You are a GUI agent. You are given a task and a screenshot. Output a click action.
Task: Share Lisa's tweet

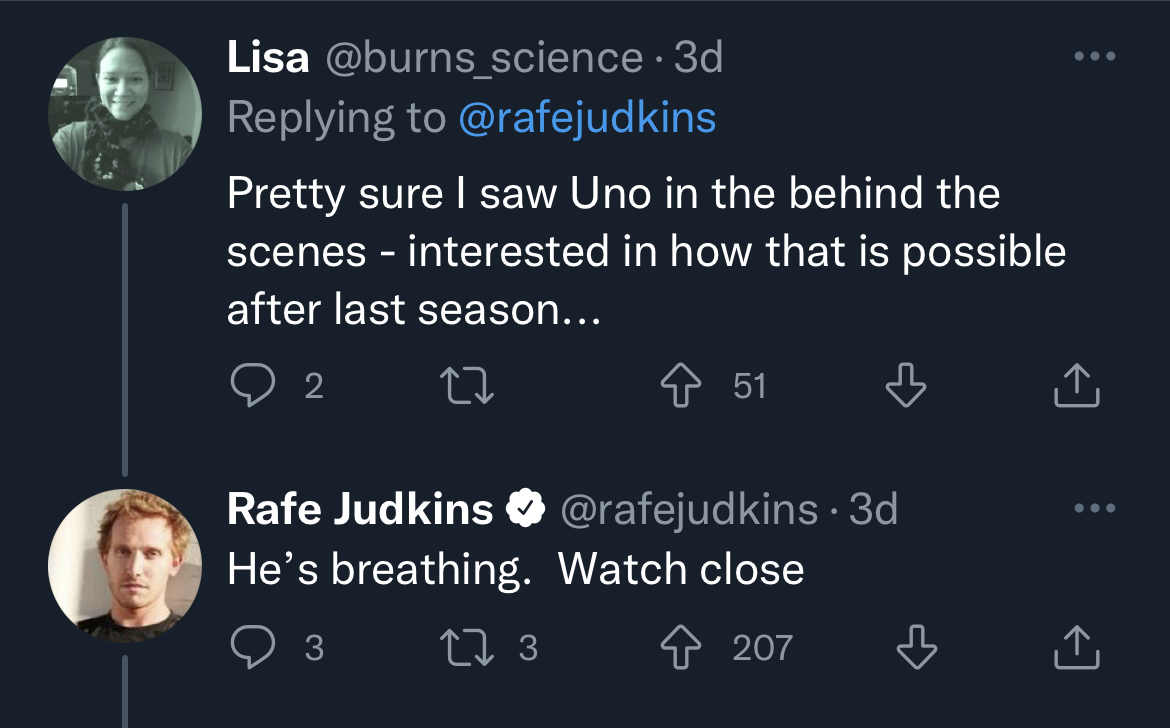pyautogui.click(x=1077, y=385)
